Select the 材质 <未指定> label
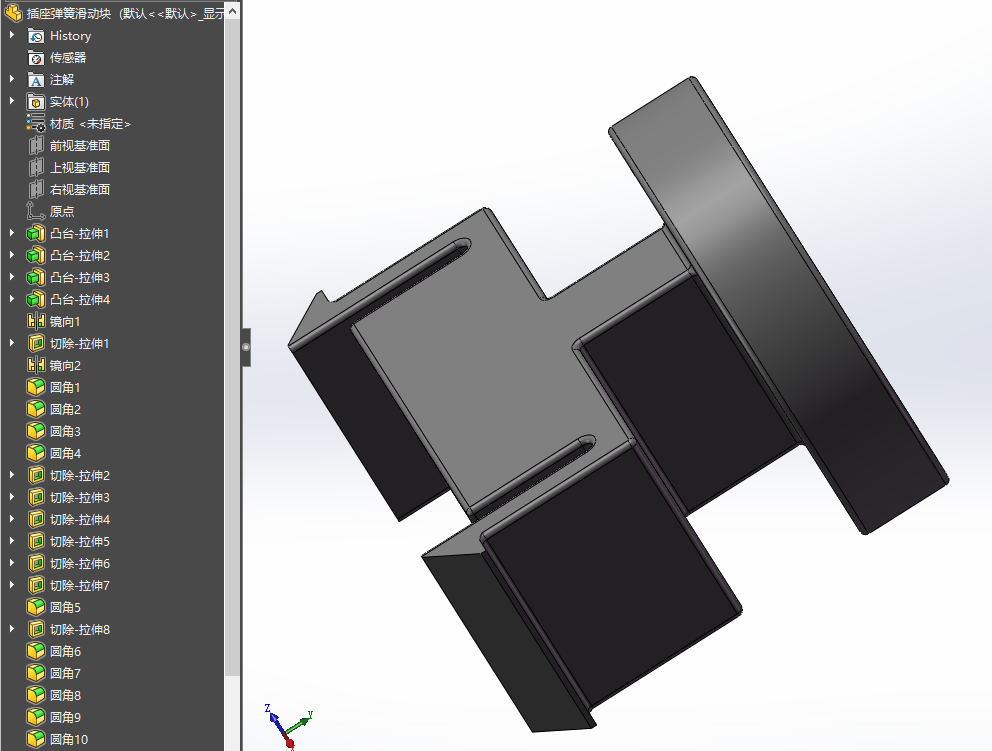This screenshot has width=992, height=751. click(90, 124)
